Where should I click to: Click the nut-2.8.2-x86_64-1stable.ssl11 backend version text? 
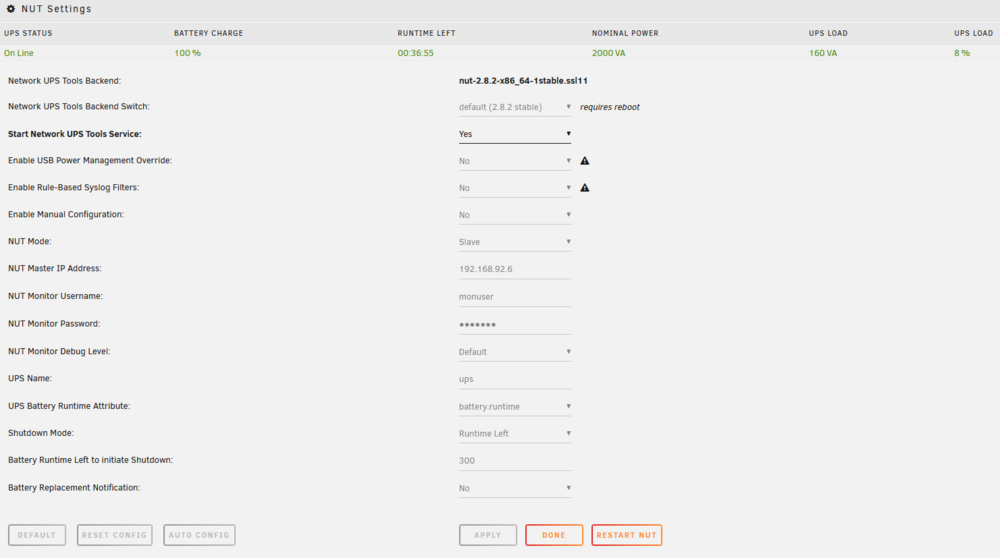523,80
